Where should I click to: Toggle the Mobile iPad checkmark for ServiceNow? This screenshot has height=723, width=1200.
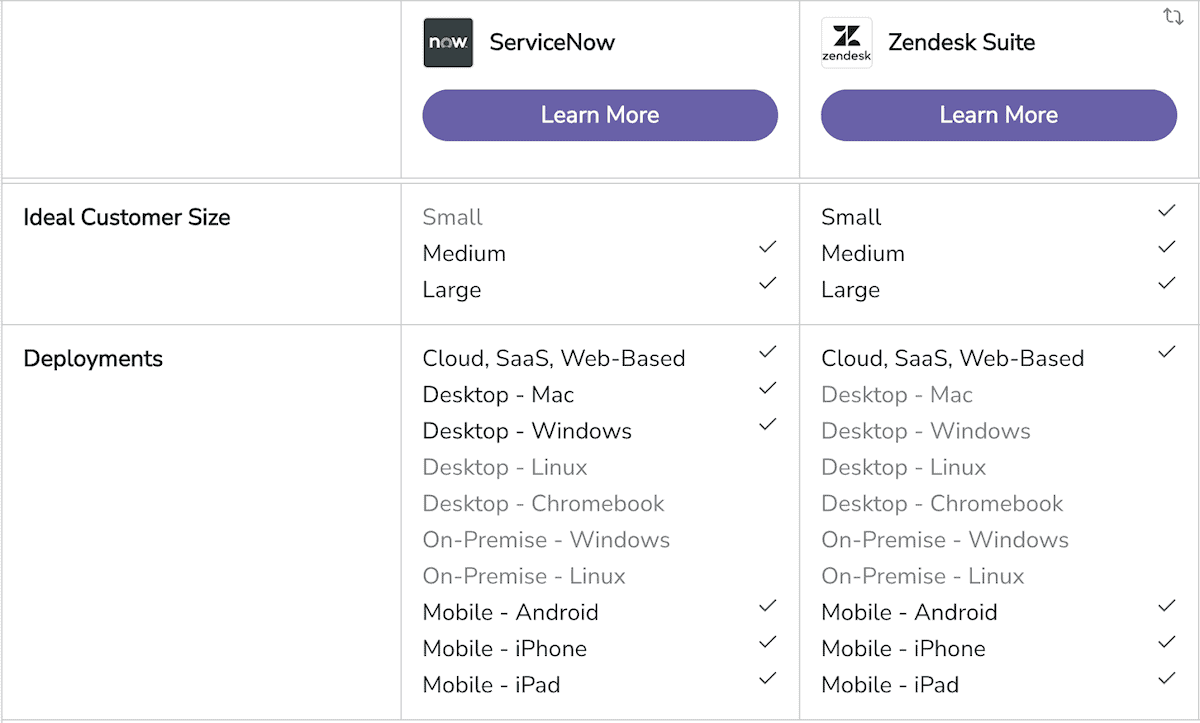tap(768, 677)
